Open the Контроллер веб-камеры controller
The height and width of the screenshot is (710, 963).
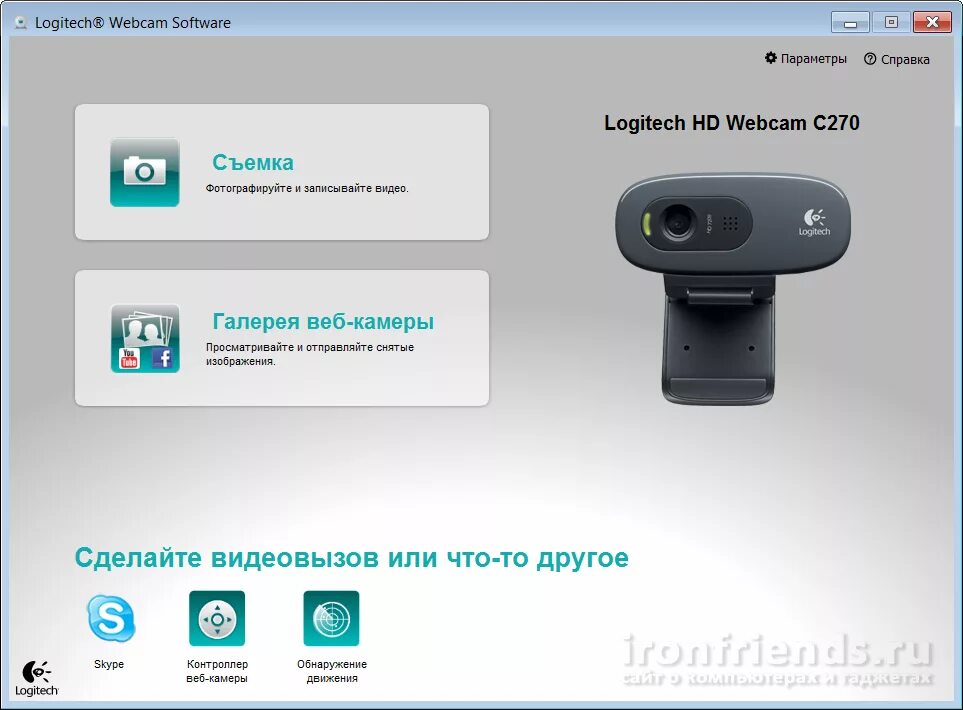pyautogui.click(x=217, y=617)
